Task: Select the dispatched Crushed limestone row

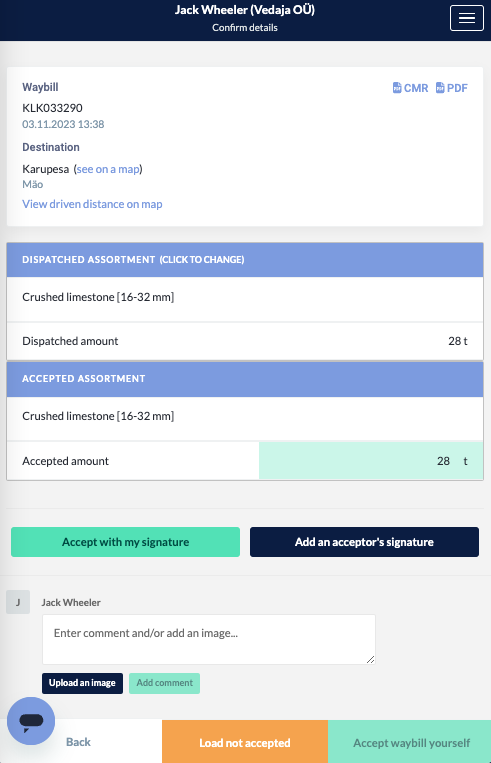Action: [x=245, y=297]
